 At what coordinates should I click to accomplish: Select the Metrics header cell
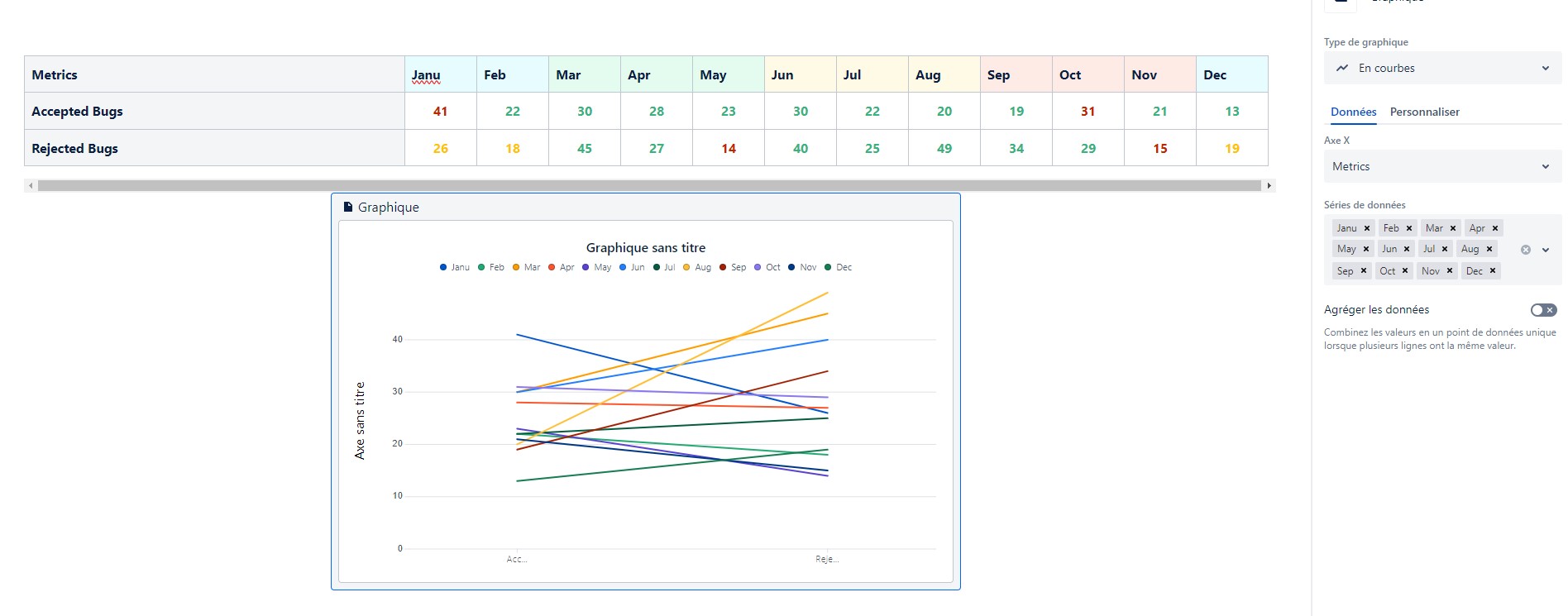pyautogui.click(x=214, y=74)
